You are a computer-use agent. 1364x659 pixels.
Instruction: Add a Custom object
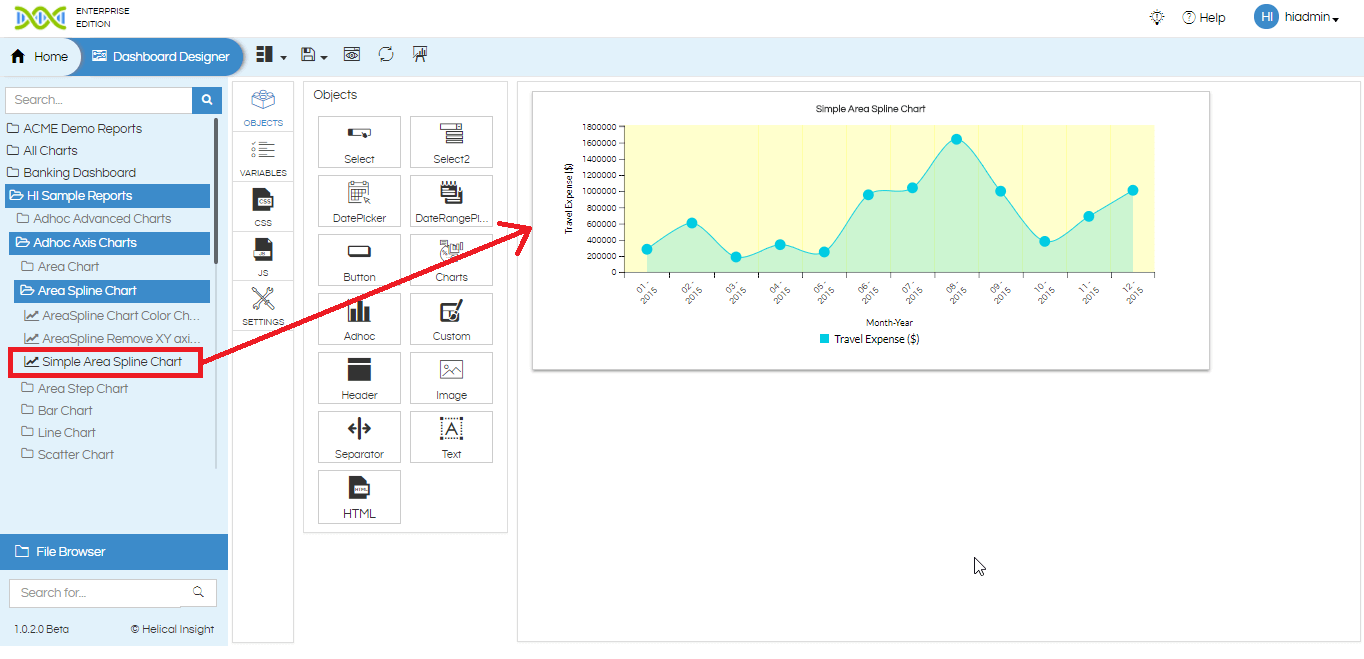[451, 319]
